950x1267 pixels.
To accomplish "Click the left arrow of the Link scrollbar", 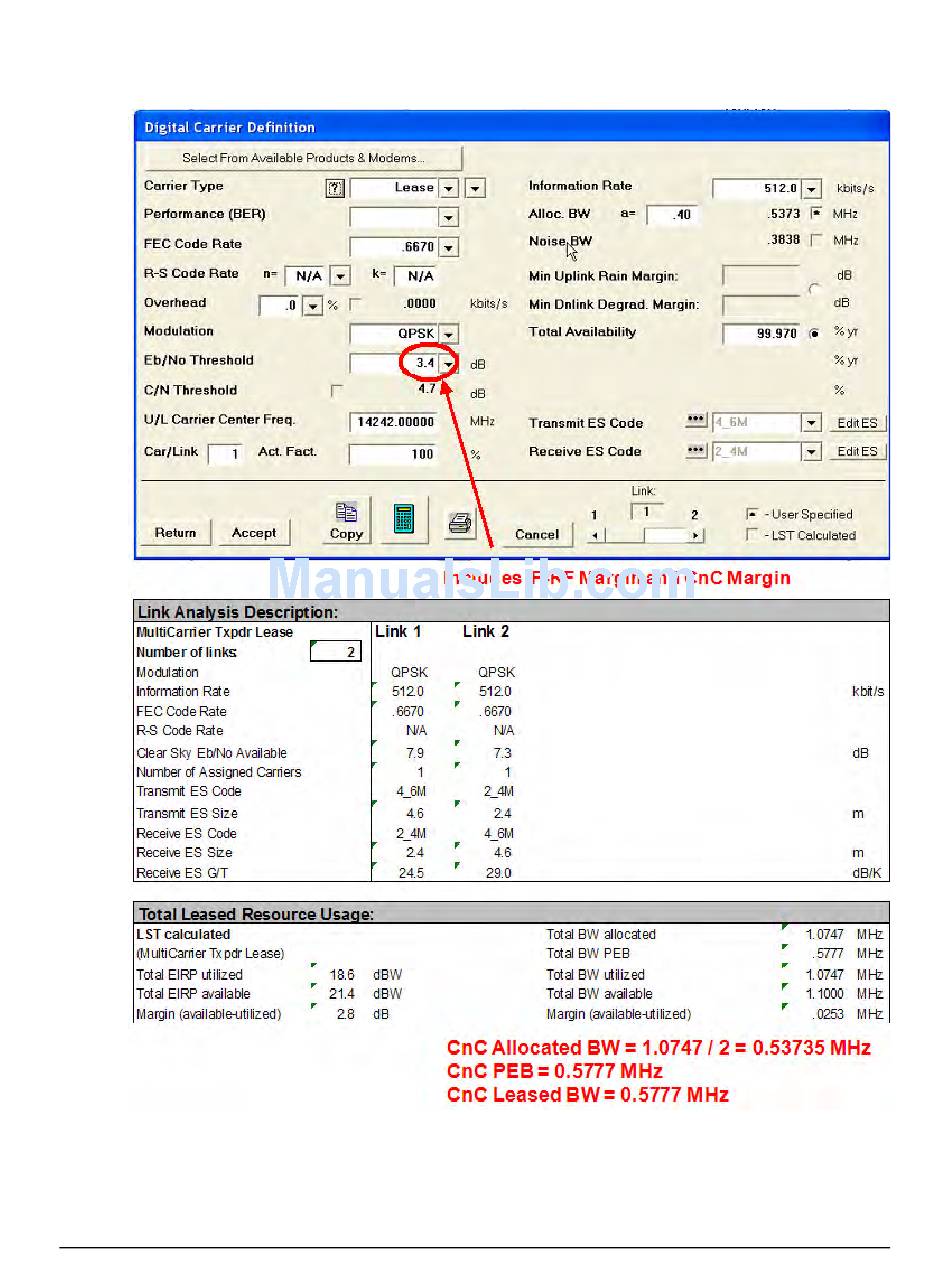I will point(594,536).
